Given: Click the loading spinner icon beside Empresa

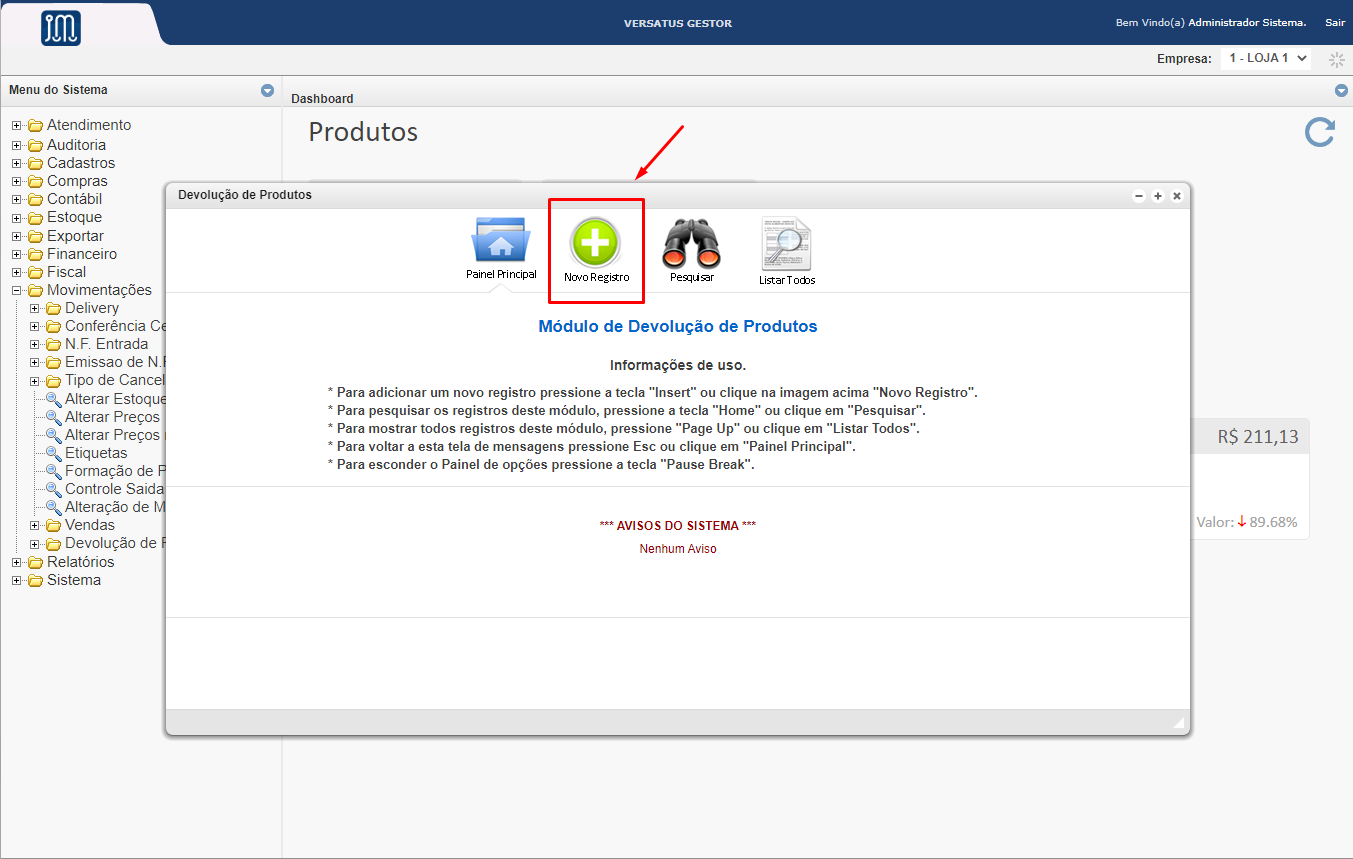Looking at the screenshot, I should [1336, 59].
